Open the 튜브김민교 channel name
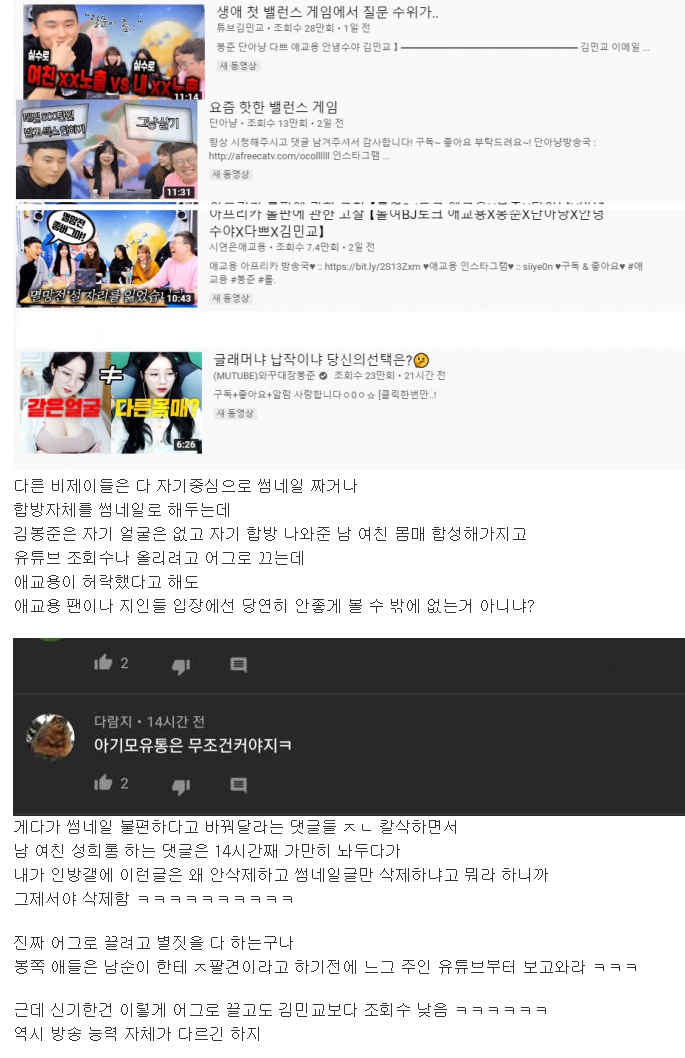 point(240,28)
